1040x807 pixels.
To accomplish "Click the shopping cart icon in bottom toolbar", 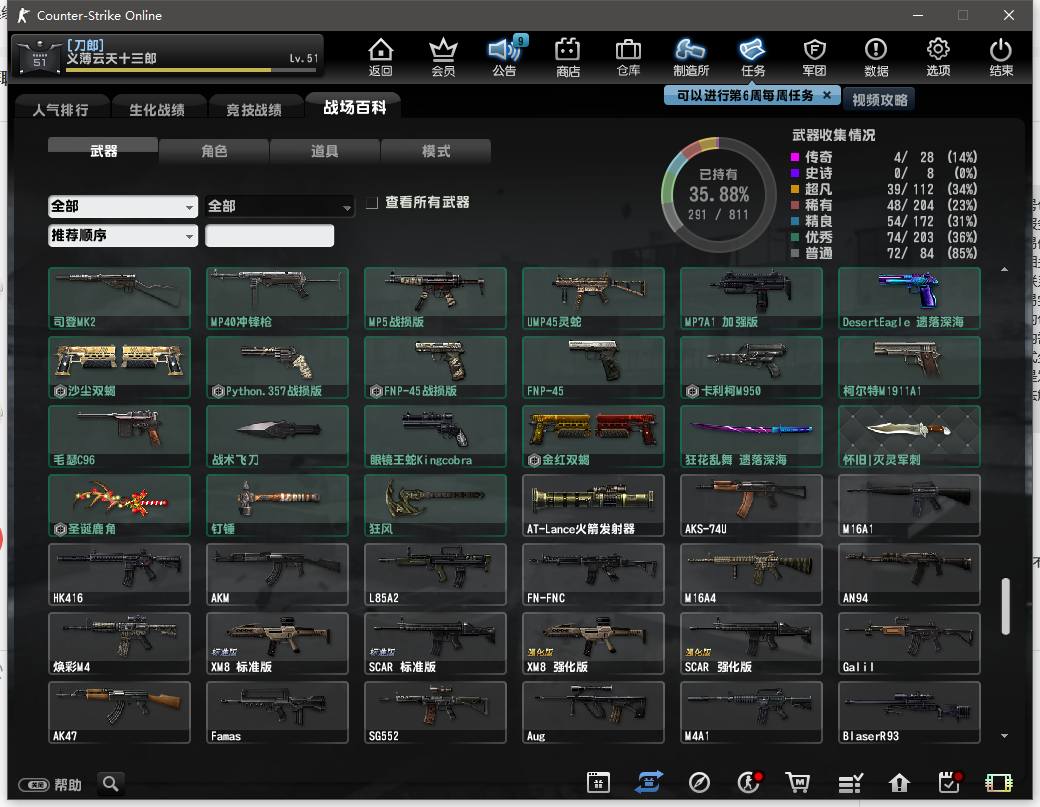I will pyautogui.click(x=798, y=783).
